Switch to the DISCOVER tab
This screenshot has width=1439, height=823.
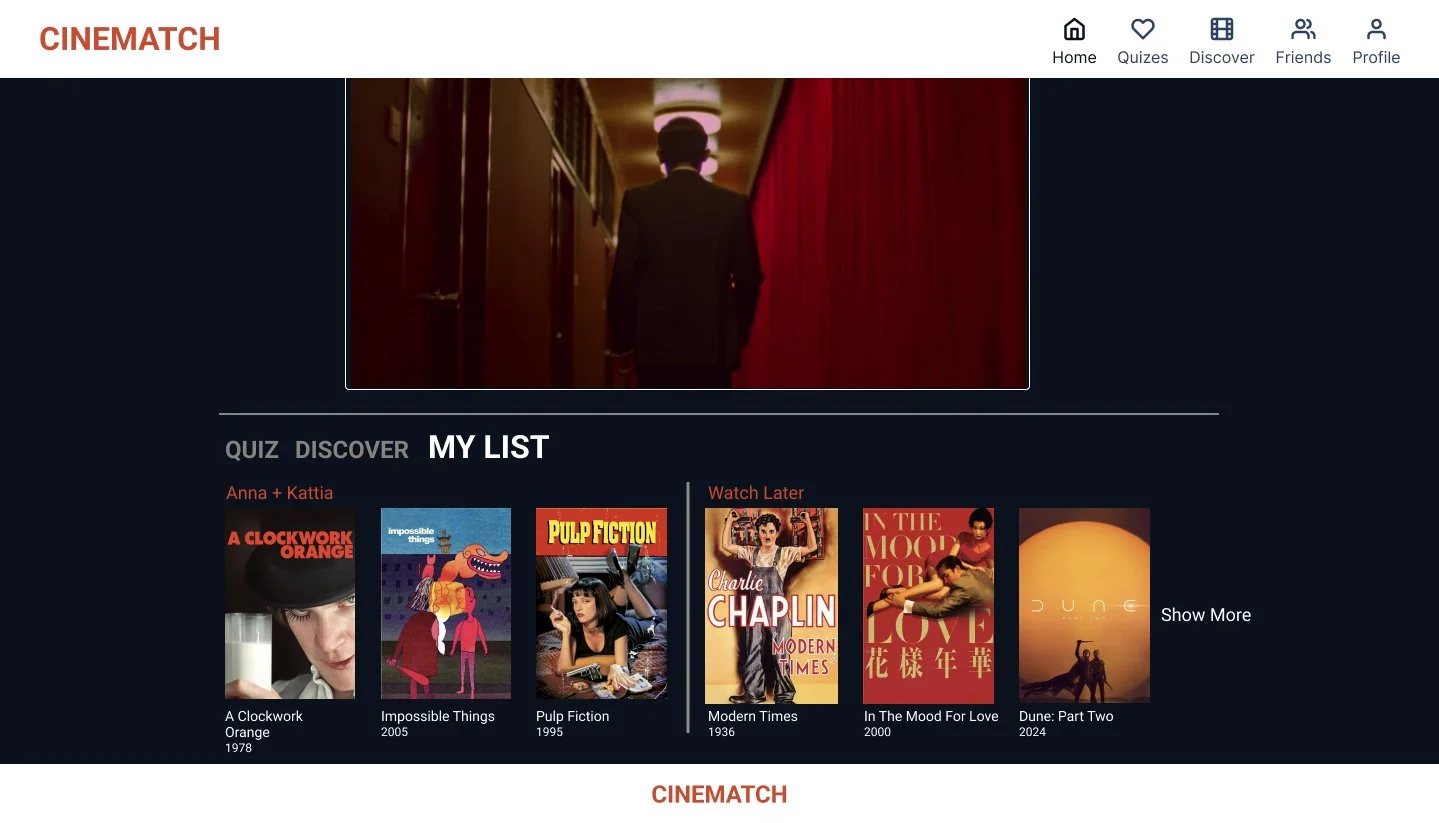pyautogui.click(x=352, y=450)
